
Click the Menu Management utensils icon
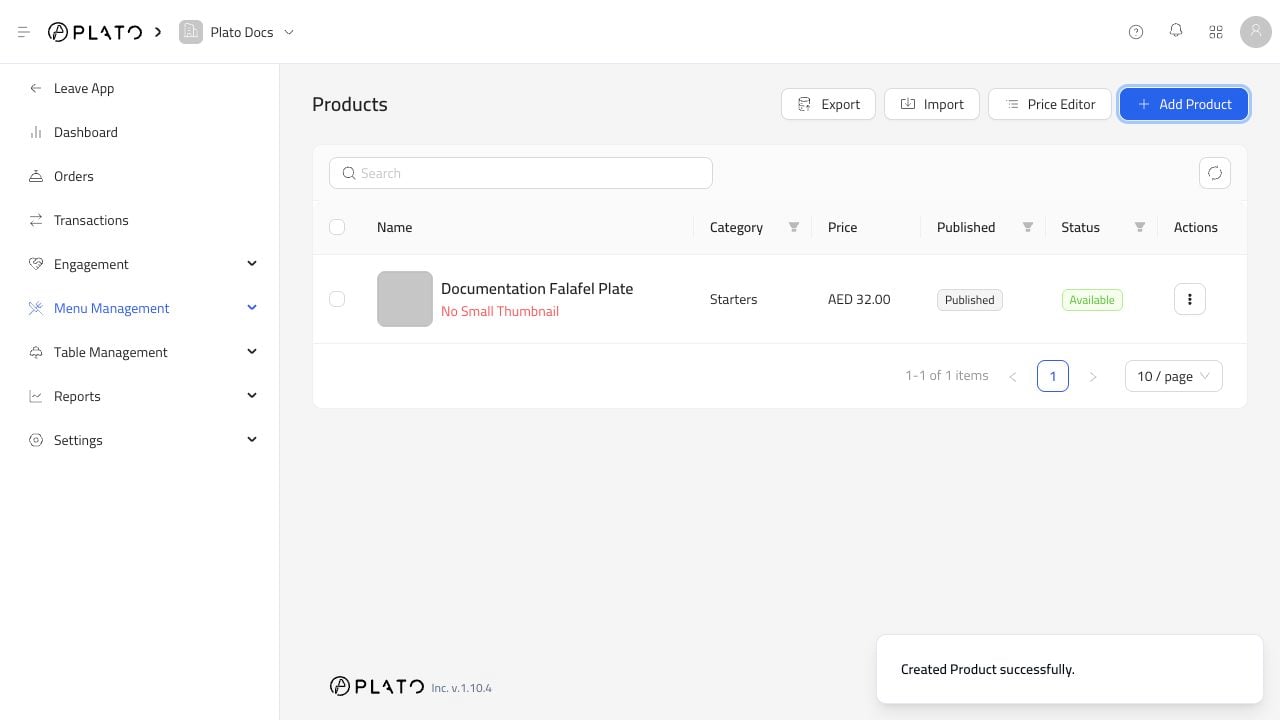(x=36, y=308)
